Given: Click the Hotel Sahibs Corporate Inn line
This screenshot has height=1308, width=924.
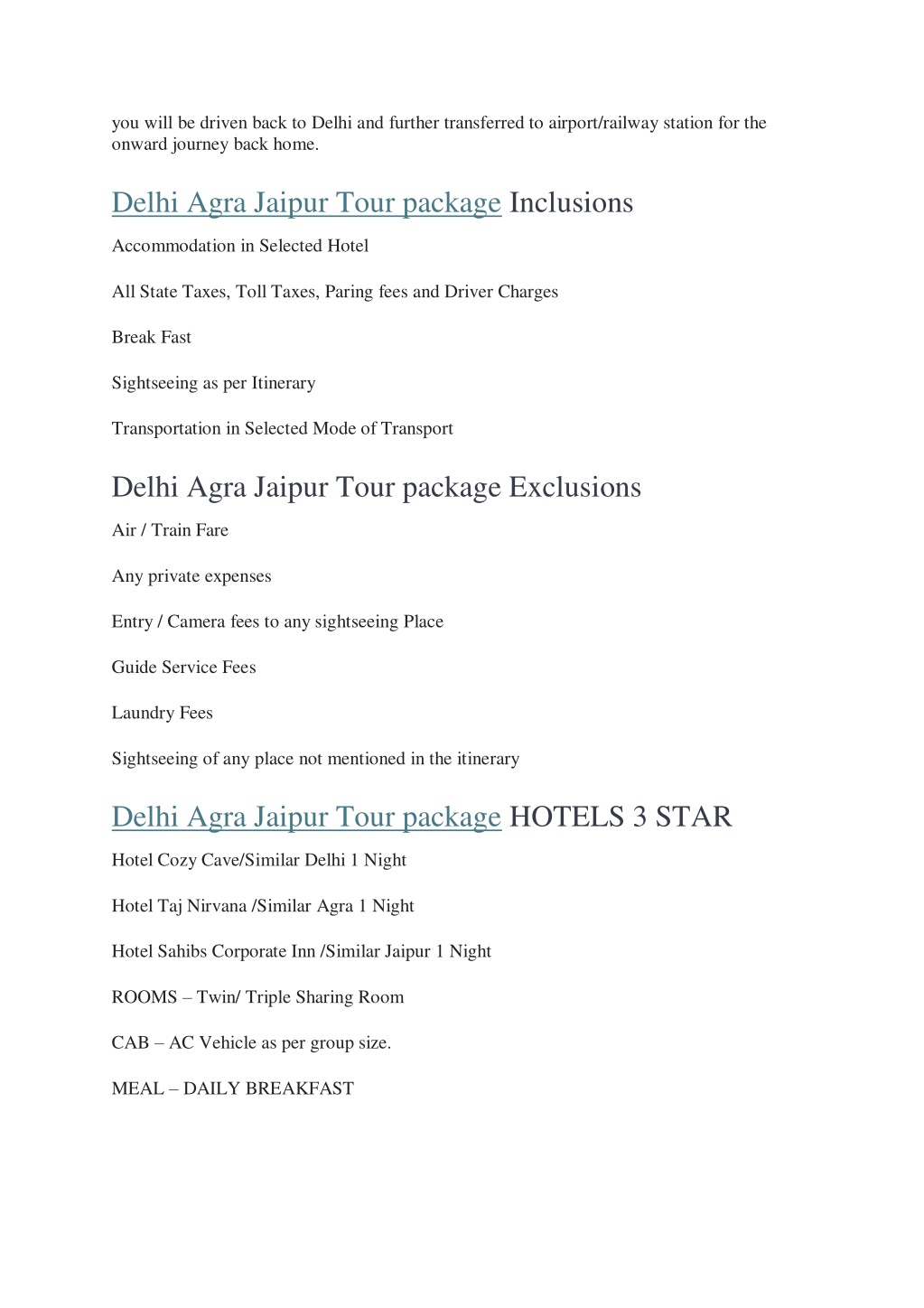Looking at the screenshot, I should coord(302,951).
